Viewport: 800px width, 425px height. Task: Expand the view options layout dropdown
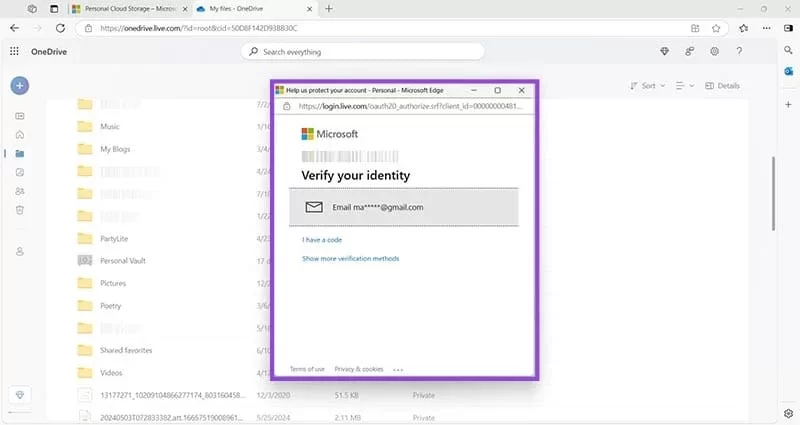tap(684, 86)
